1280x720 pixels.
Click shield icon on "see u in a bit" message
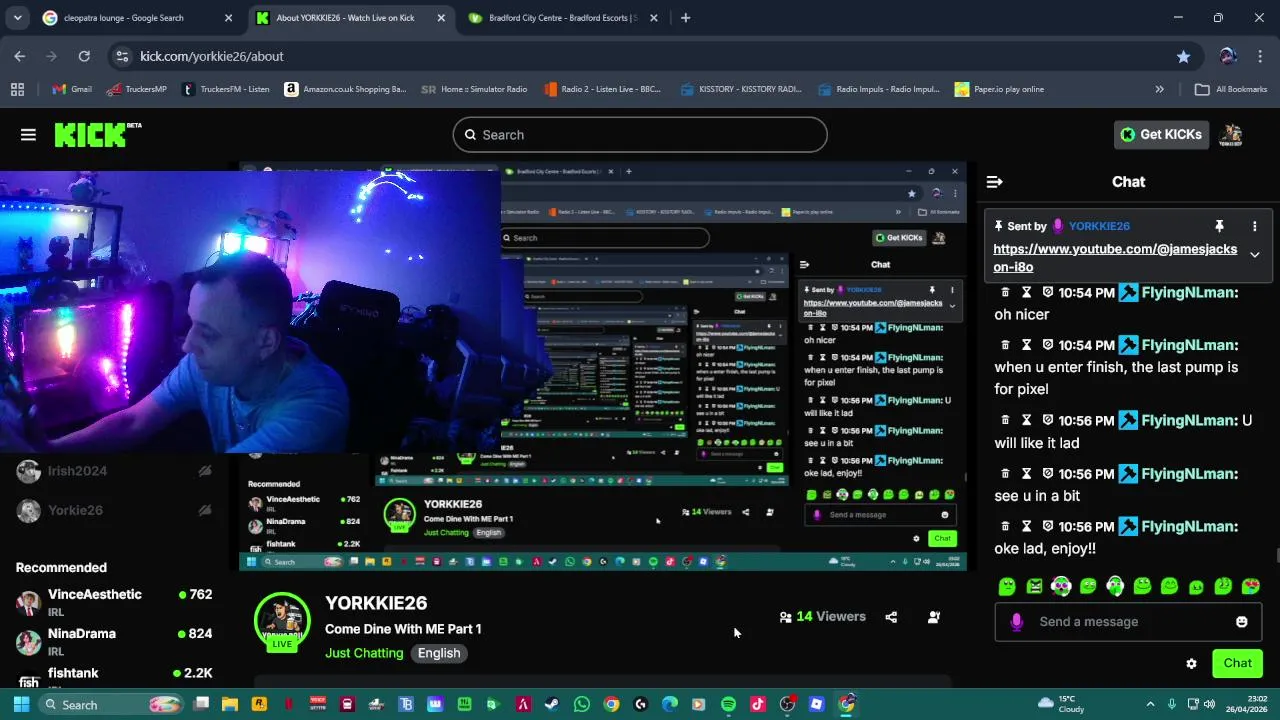[1047, 473]
